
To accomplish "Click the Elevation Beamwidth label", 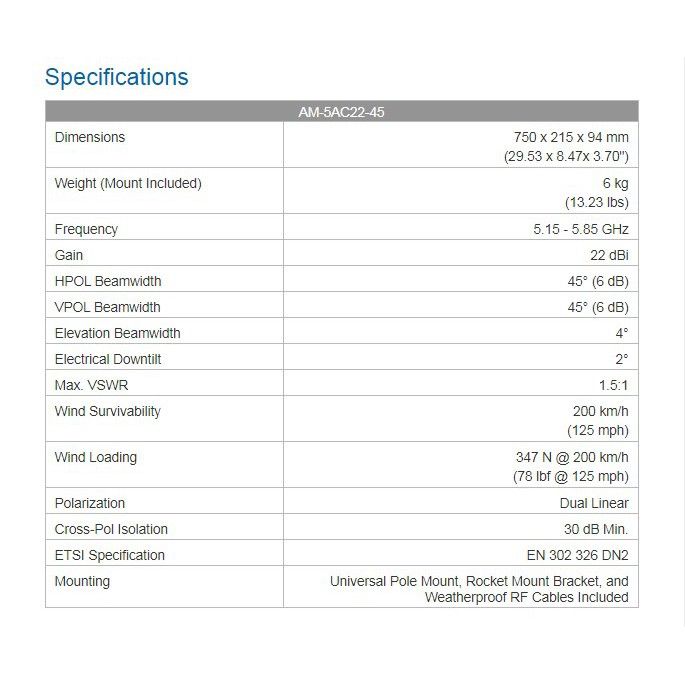I will (x=118, y=333).
